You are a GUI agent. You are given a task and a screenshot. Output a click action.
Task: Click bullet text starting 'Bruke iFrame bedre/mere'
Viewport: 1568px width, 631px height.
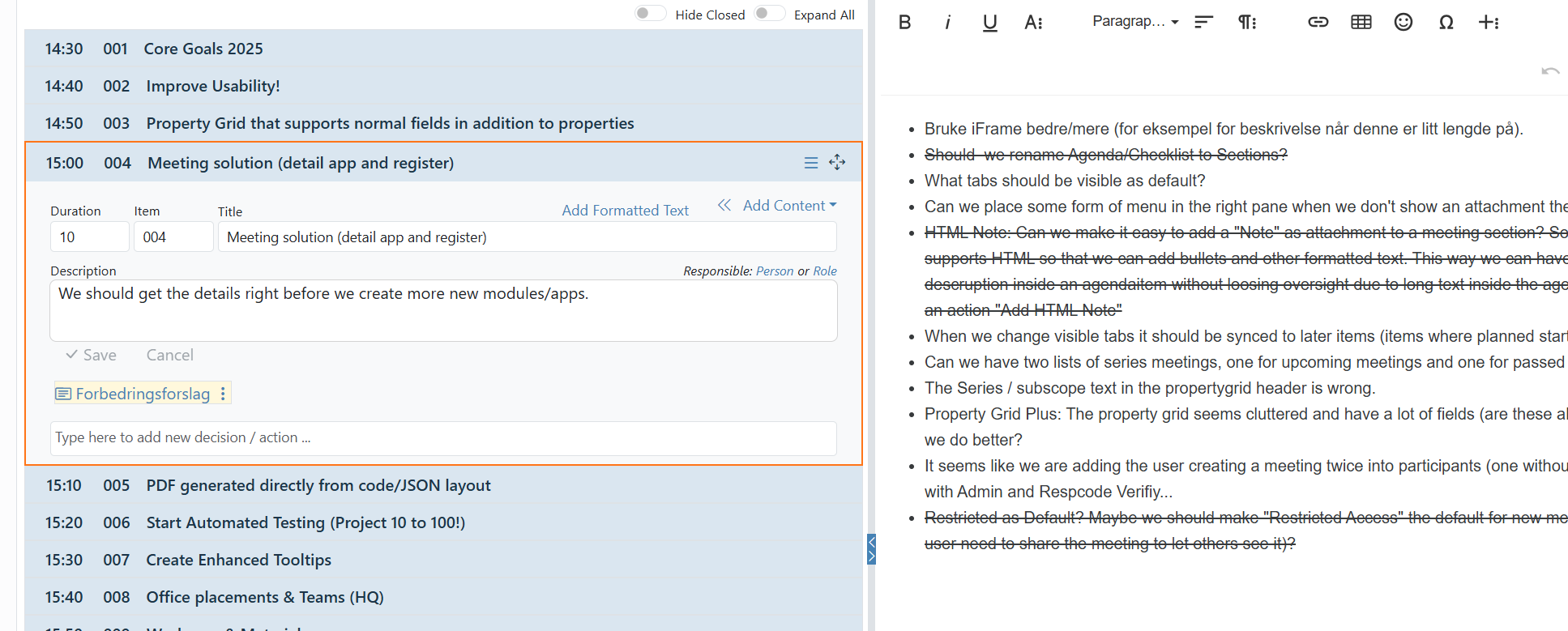coord(1224,129)
